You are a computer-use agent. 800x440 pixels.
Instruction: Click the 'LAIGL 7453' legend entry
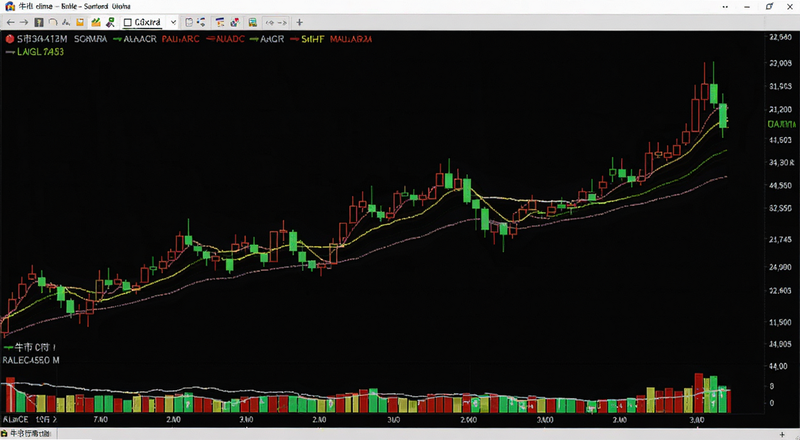click(x=35, y=52)
